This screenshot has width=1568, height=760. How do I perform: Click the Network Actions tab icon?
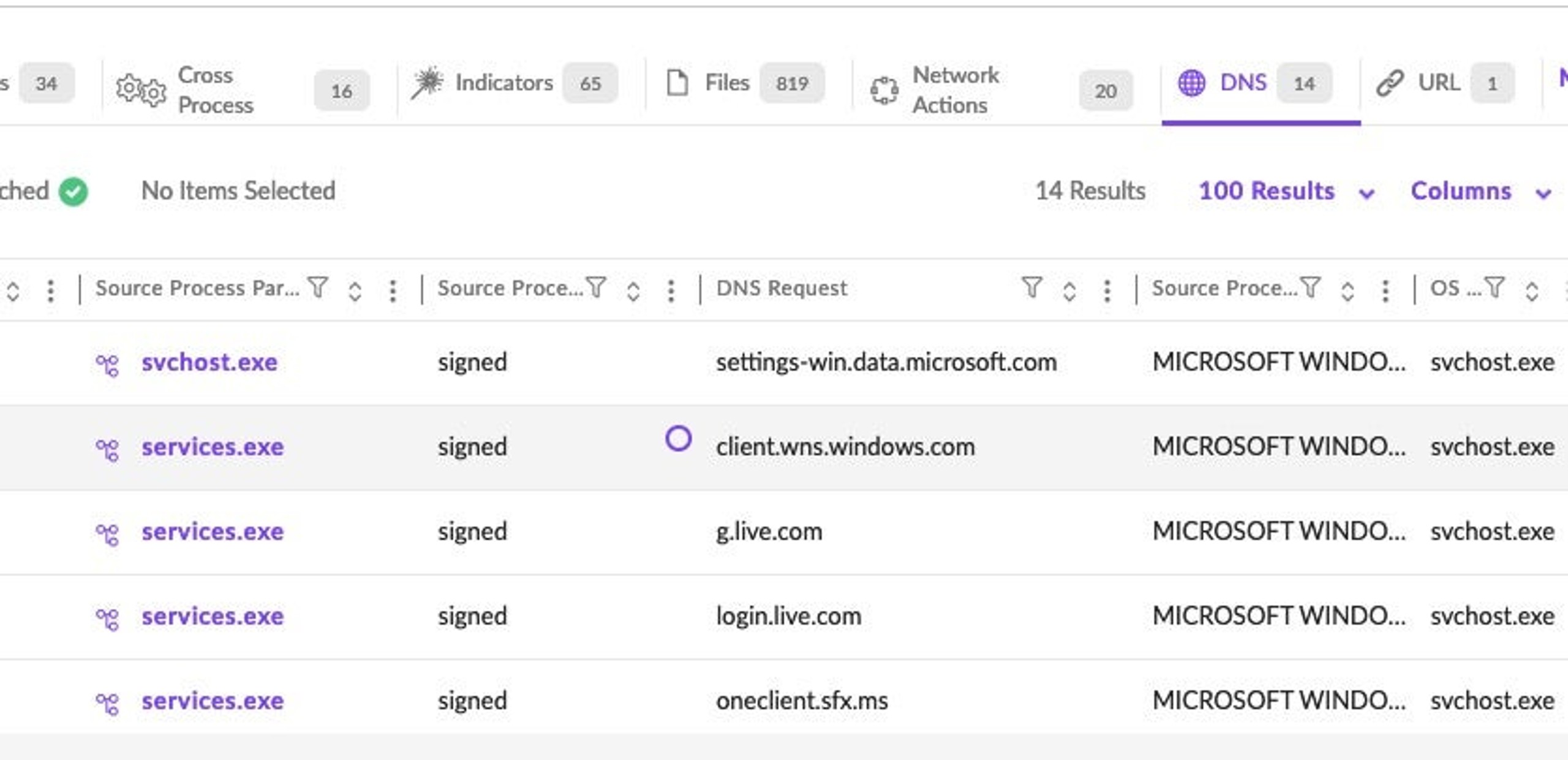pos(884,91)
